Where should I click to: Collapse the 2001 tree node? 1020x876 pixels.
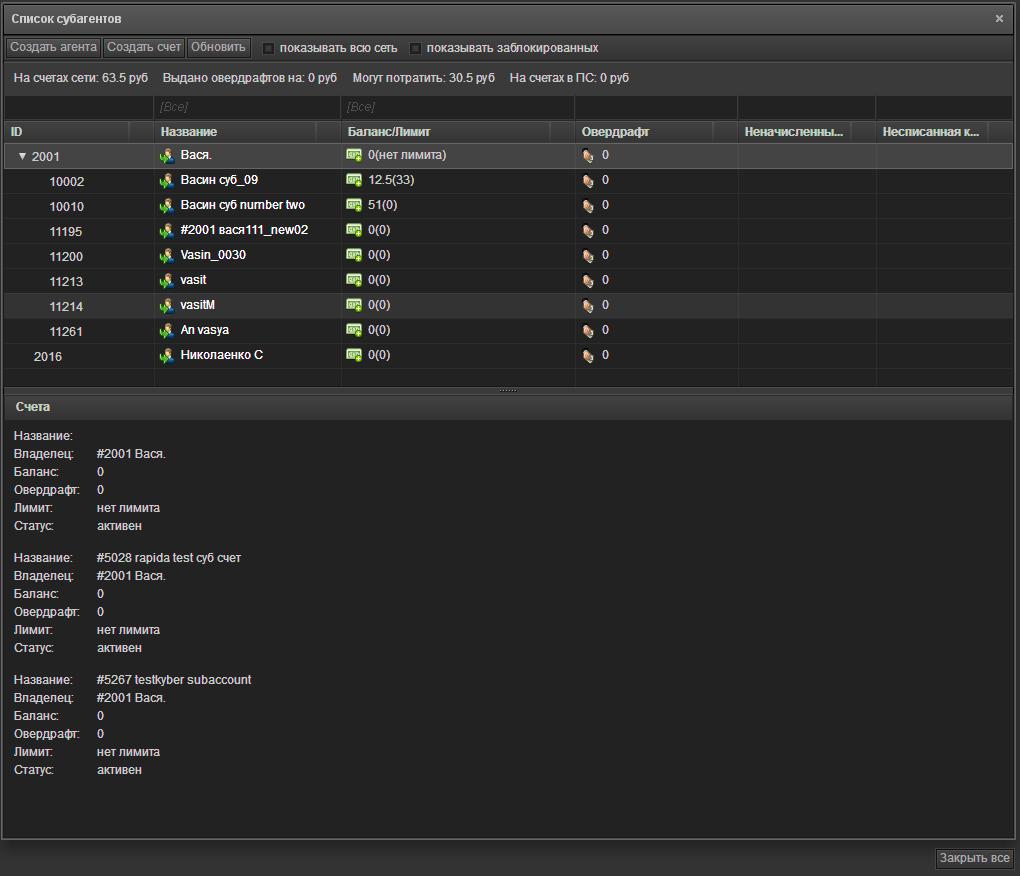[22, 156]
